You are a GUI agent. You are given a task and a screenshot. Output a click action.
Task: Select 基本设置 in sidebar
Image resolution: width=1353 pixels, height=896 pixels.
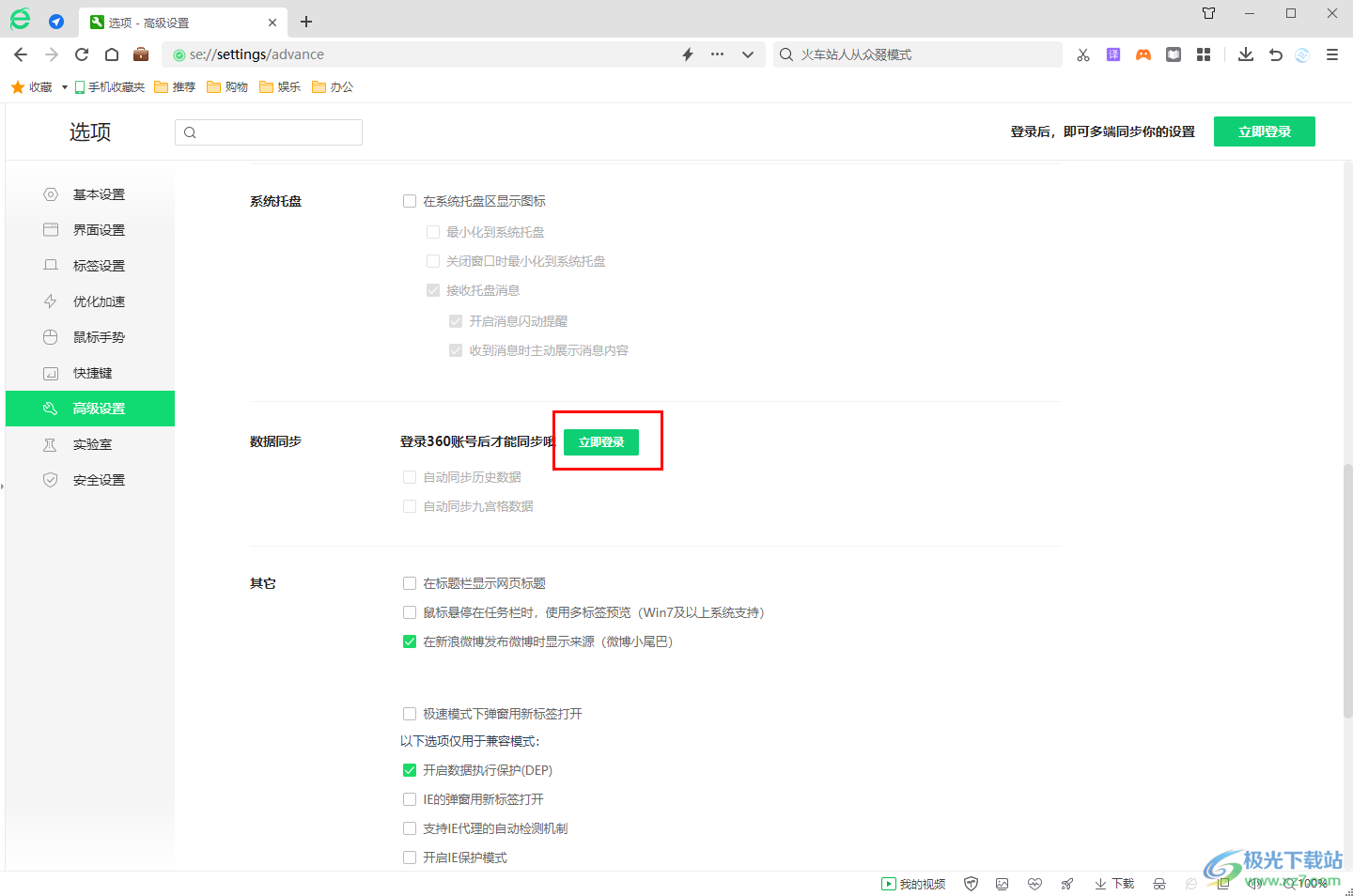click(90, 194)
